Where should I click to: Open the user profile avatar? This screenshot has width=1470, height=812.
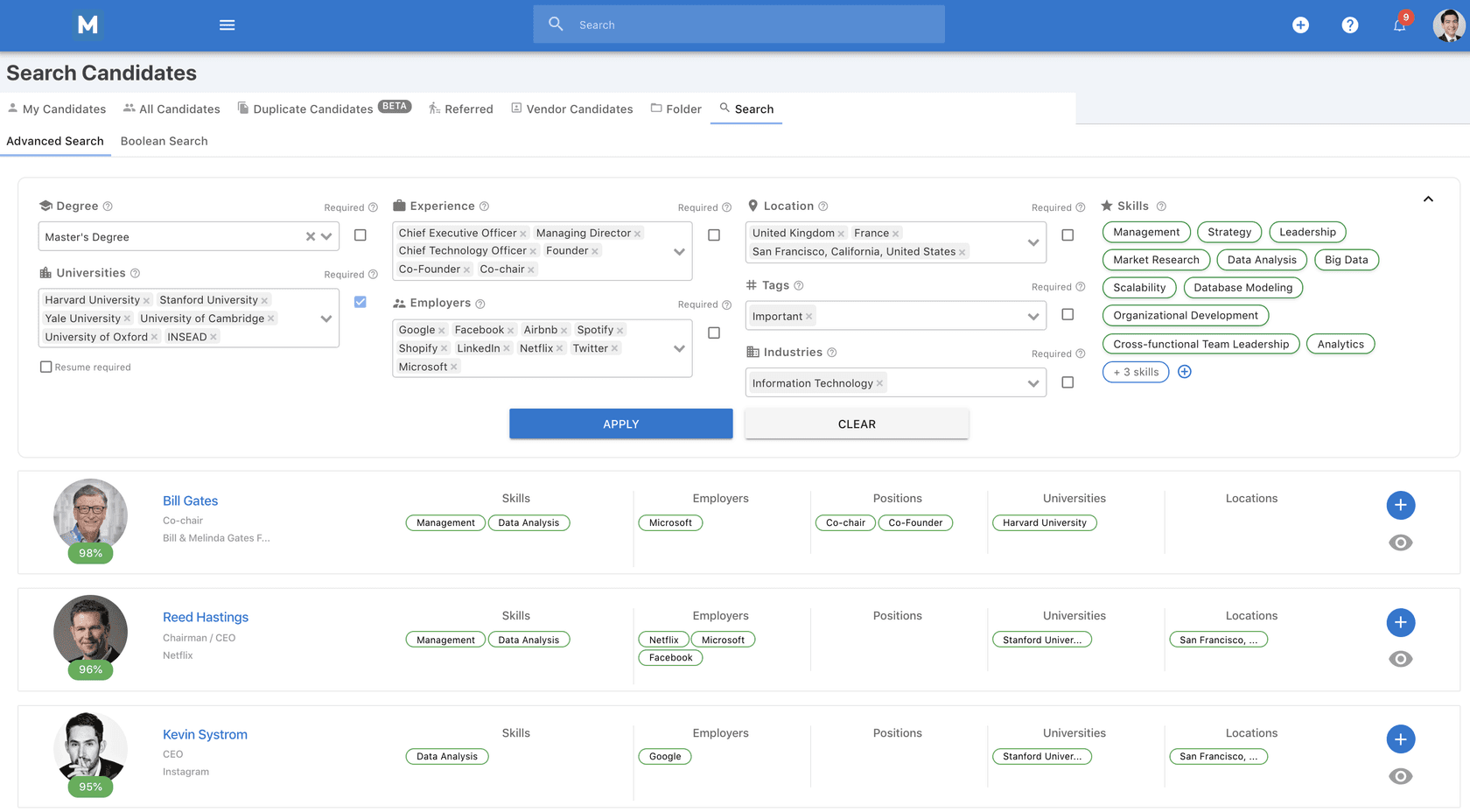pos(1449,25)
